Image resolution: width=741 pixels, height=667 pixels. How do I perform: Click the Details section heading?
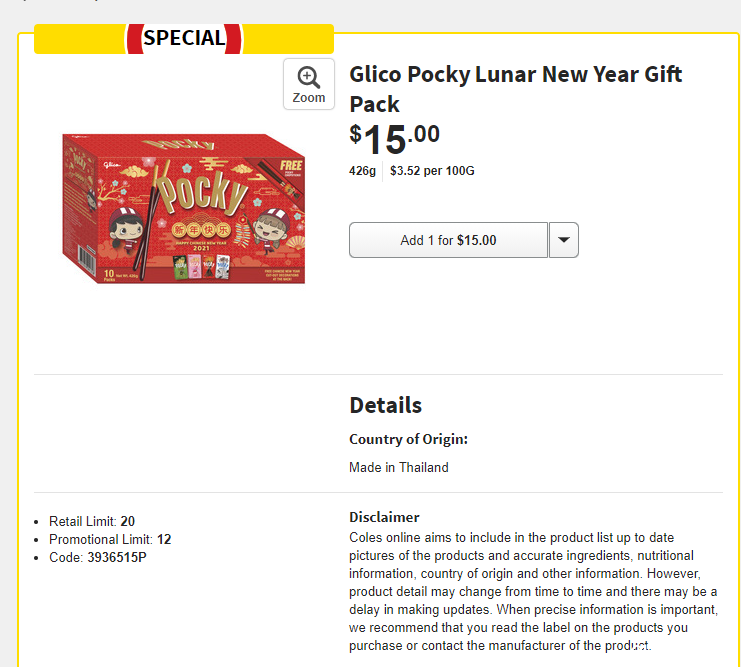(385, 405)
